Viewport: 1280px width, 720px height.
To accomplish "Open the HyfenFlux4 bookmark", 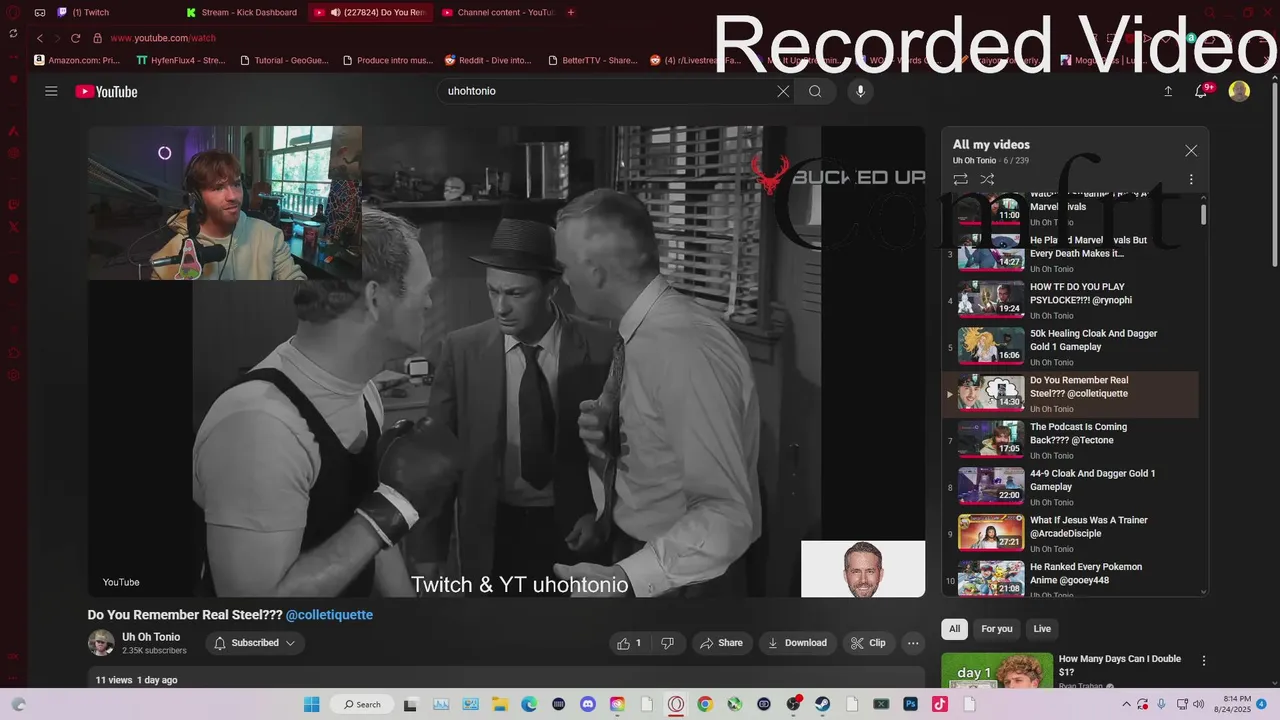I will (181, 60).
